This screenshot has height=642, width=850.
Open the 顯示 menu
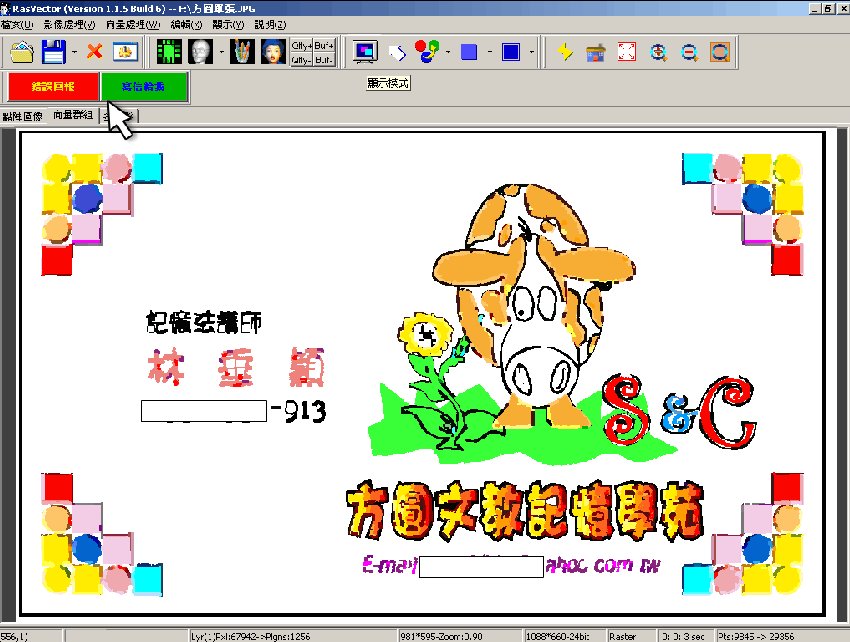click(228, 24)
